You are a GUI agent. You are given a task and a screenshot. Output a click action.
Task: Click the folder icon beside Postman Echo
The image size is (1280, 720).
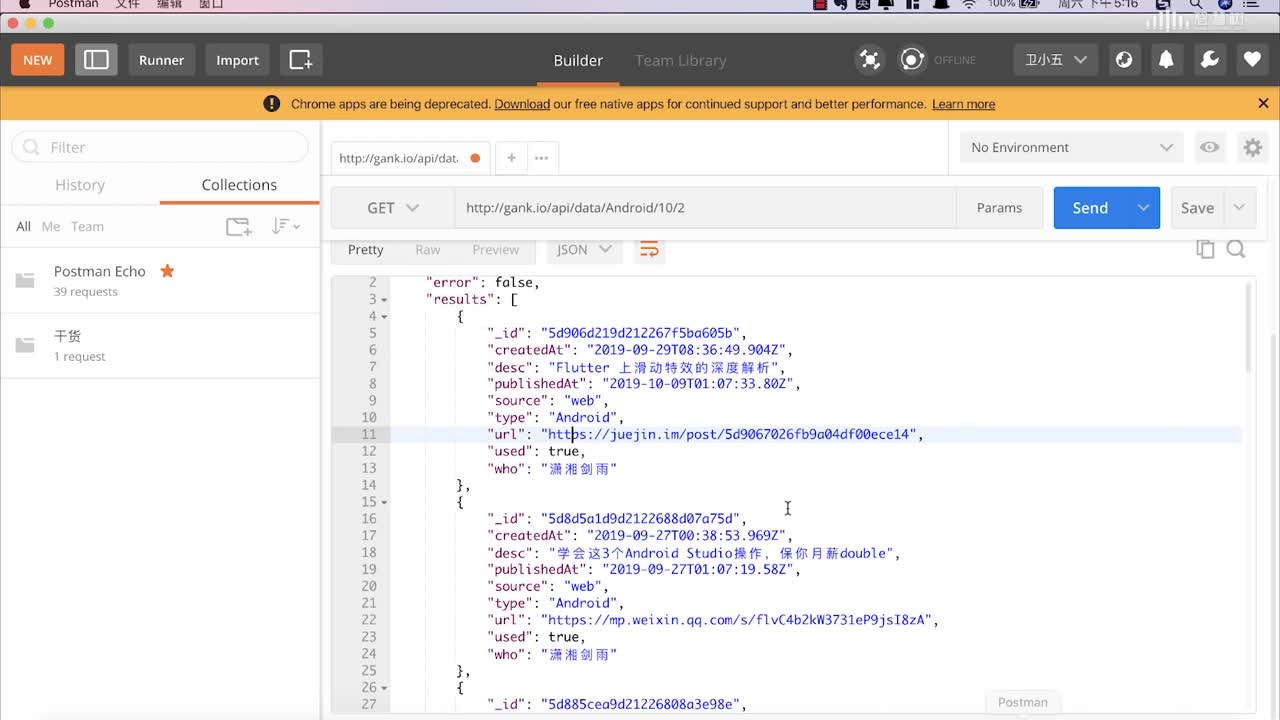25,280
